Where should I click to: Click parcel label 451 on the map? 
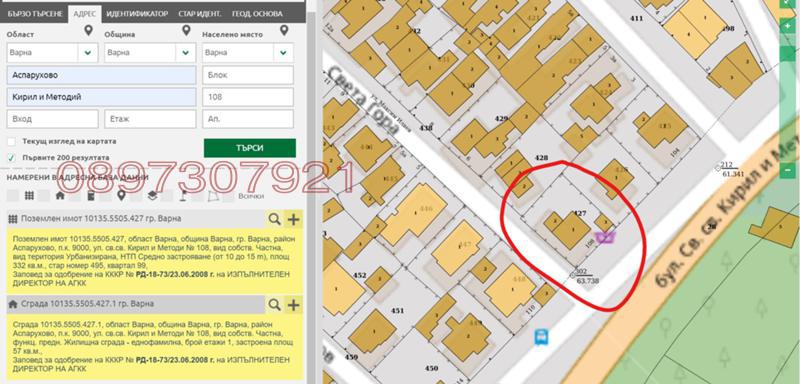[397, 311]
